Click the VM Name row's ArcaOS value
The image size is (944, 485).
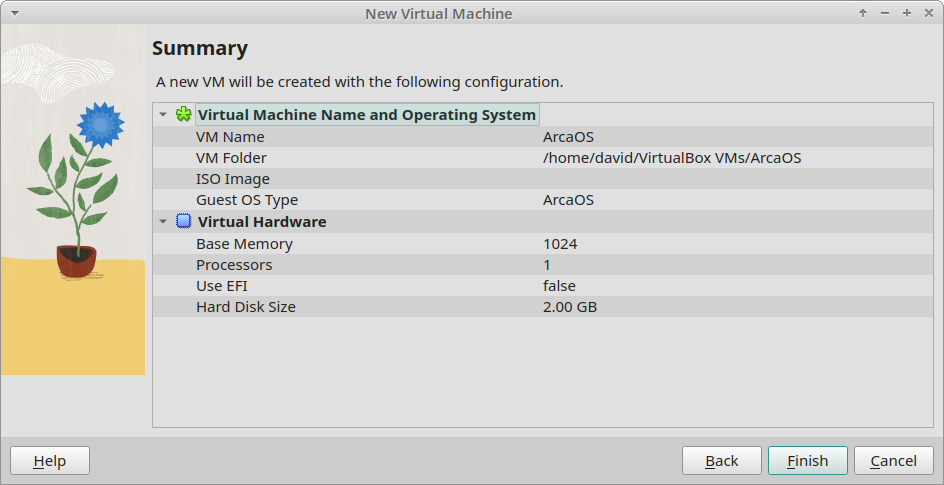pyautogui.click(x=568, y=137)
